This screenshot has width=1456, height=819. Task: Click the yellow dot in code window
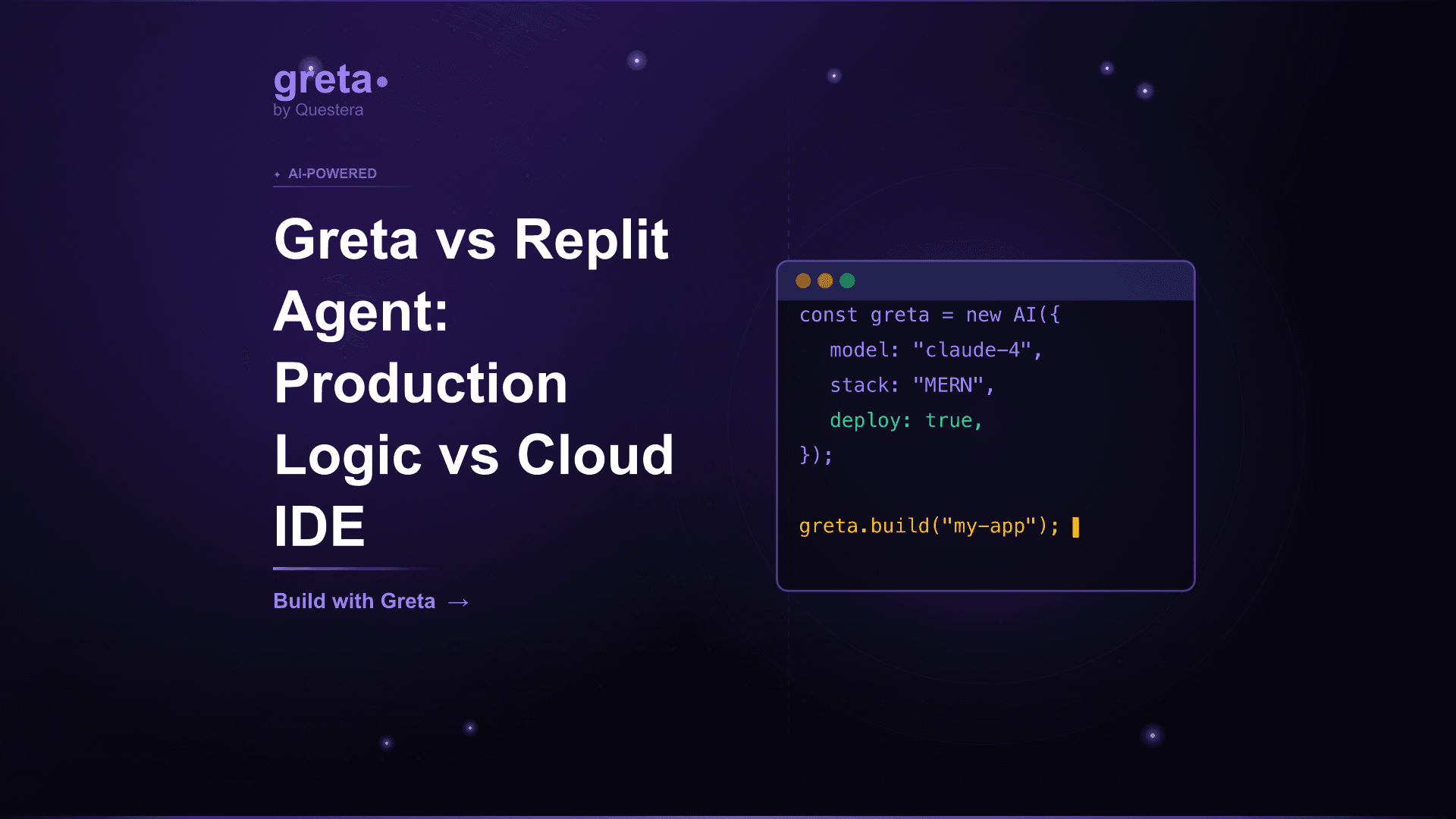(x=825, y=281)
